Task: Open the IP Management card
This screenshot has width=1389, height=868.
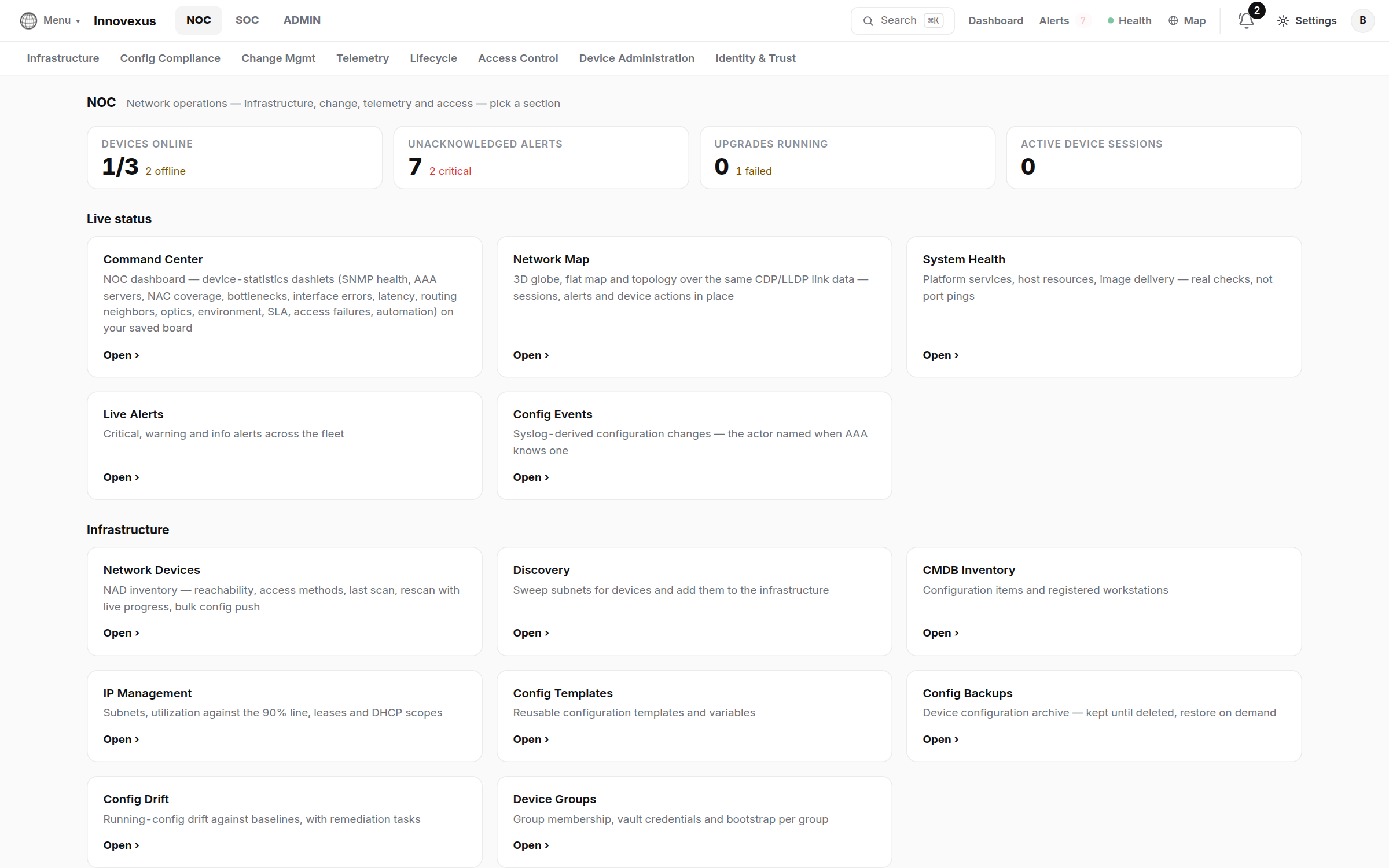Action: [x=285, y=716]
